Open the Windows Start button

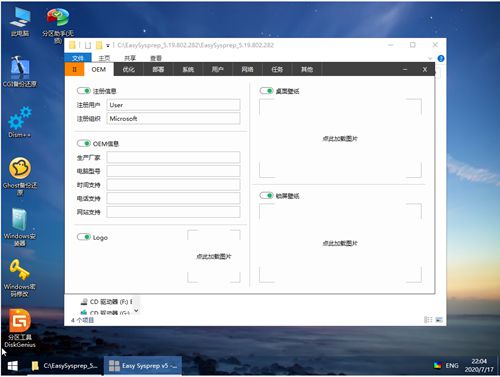tap(13, 366)
